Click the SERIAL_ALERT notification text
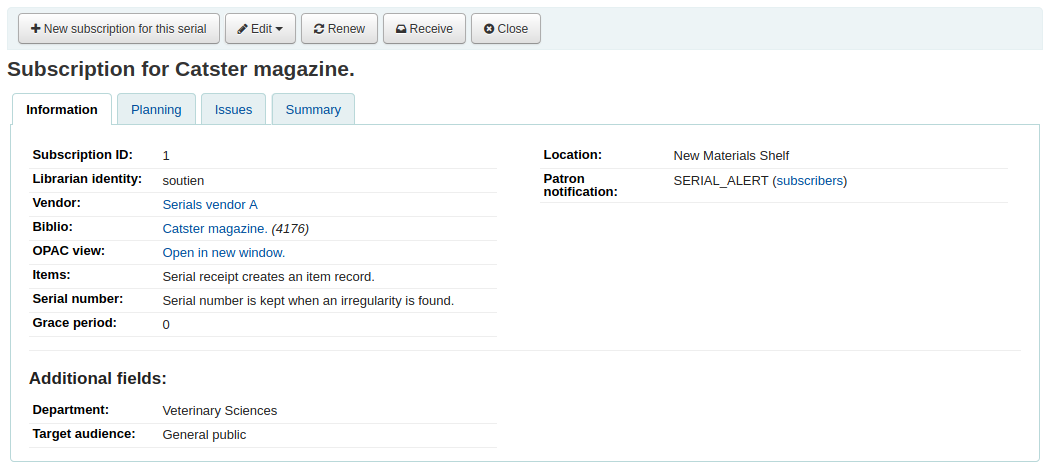 (x=721, y=180)
